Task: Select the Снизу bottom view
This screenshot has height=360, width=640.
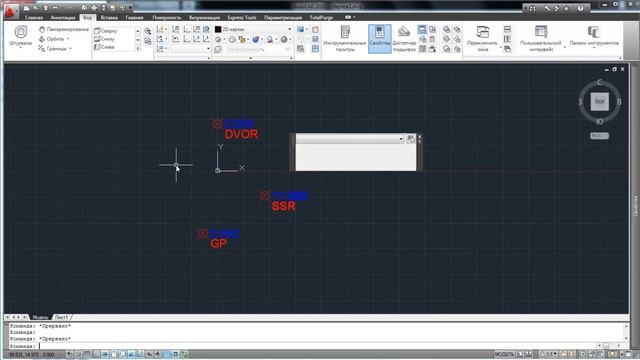Action: click(104, 39)
